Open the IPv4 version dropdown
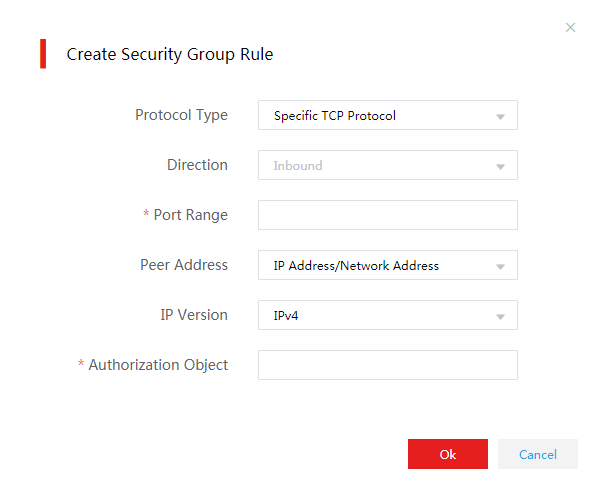The height and width of the screenshot is (486, 597). tap(388, 315)
